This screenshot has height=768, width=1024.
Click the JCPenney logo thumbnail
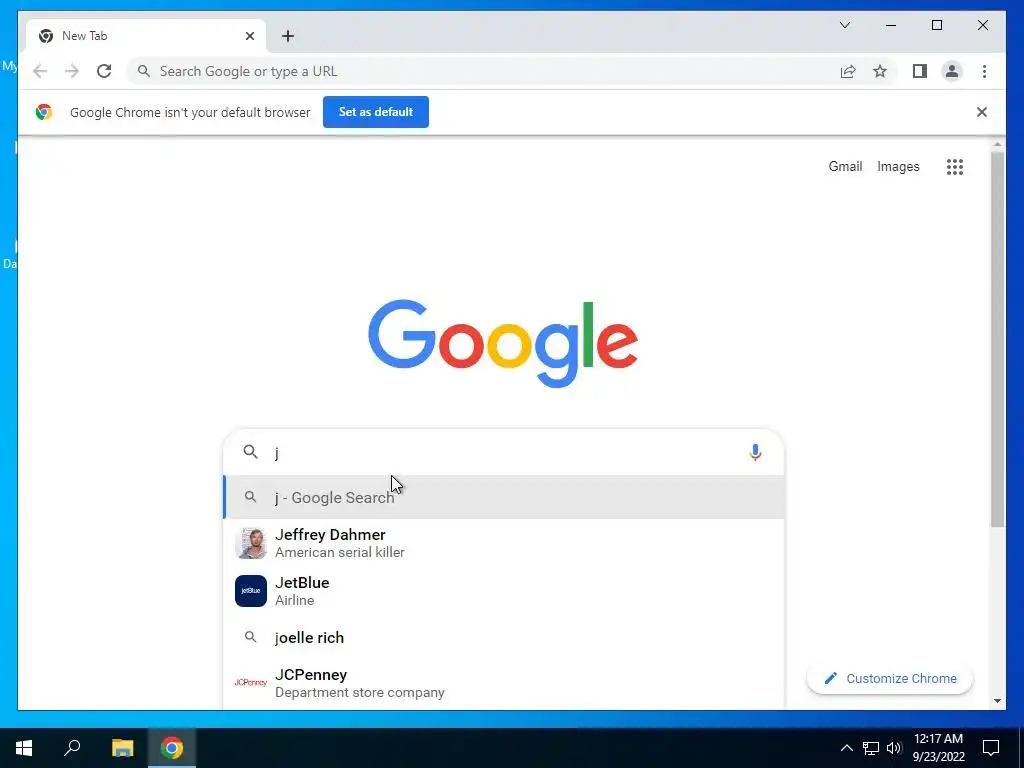pos(251,682)
